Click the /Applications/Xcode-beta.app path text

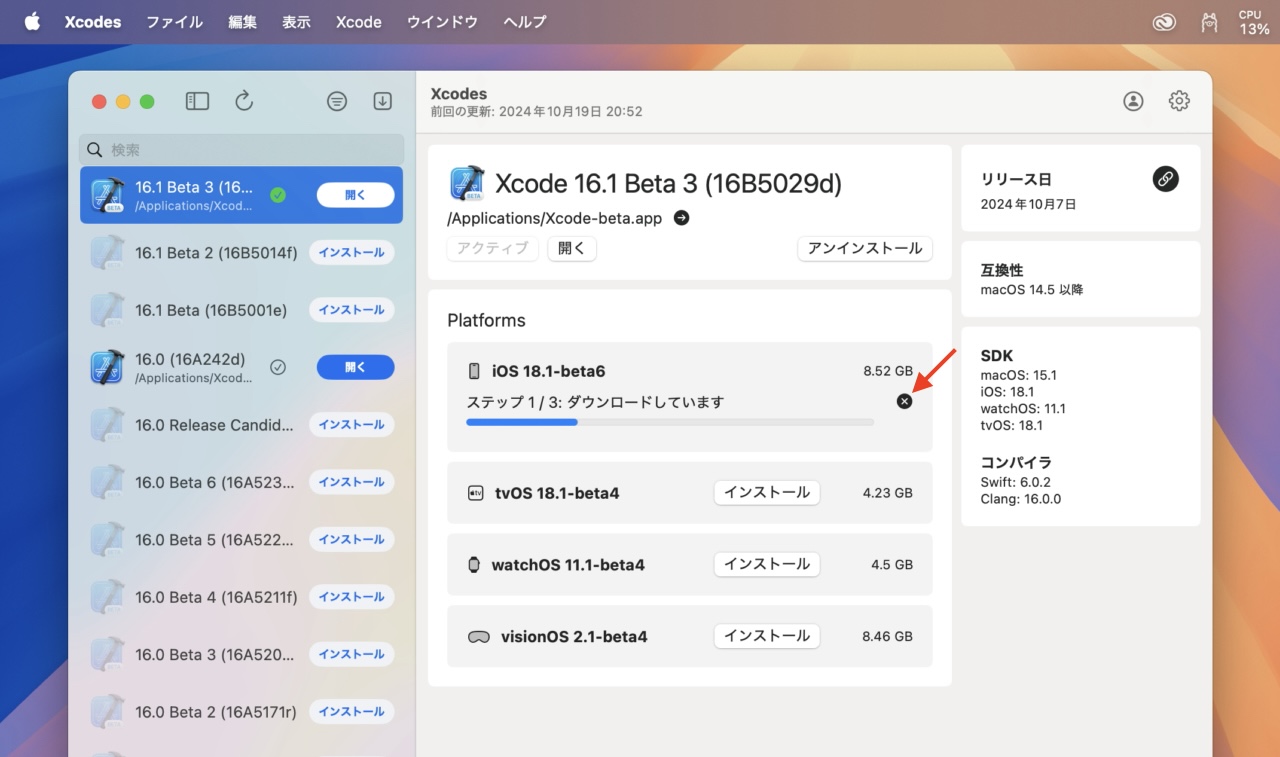click(x=554, y=218)
